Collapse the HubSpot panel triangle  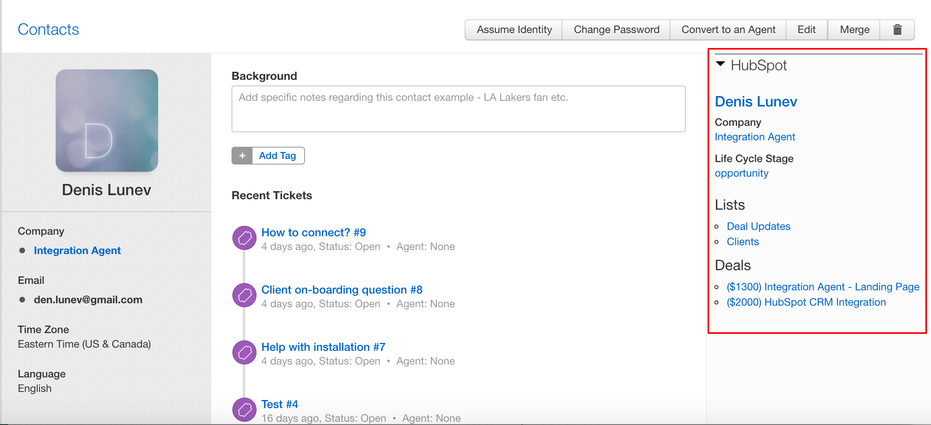[720, 64]
